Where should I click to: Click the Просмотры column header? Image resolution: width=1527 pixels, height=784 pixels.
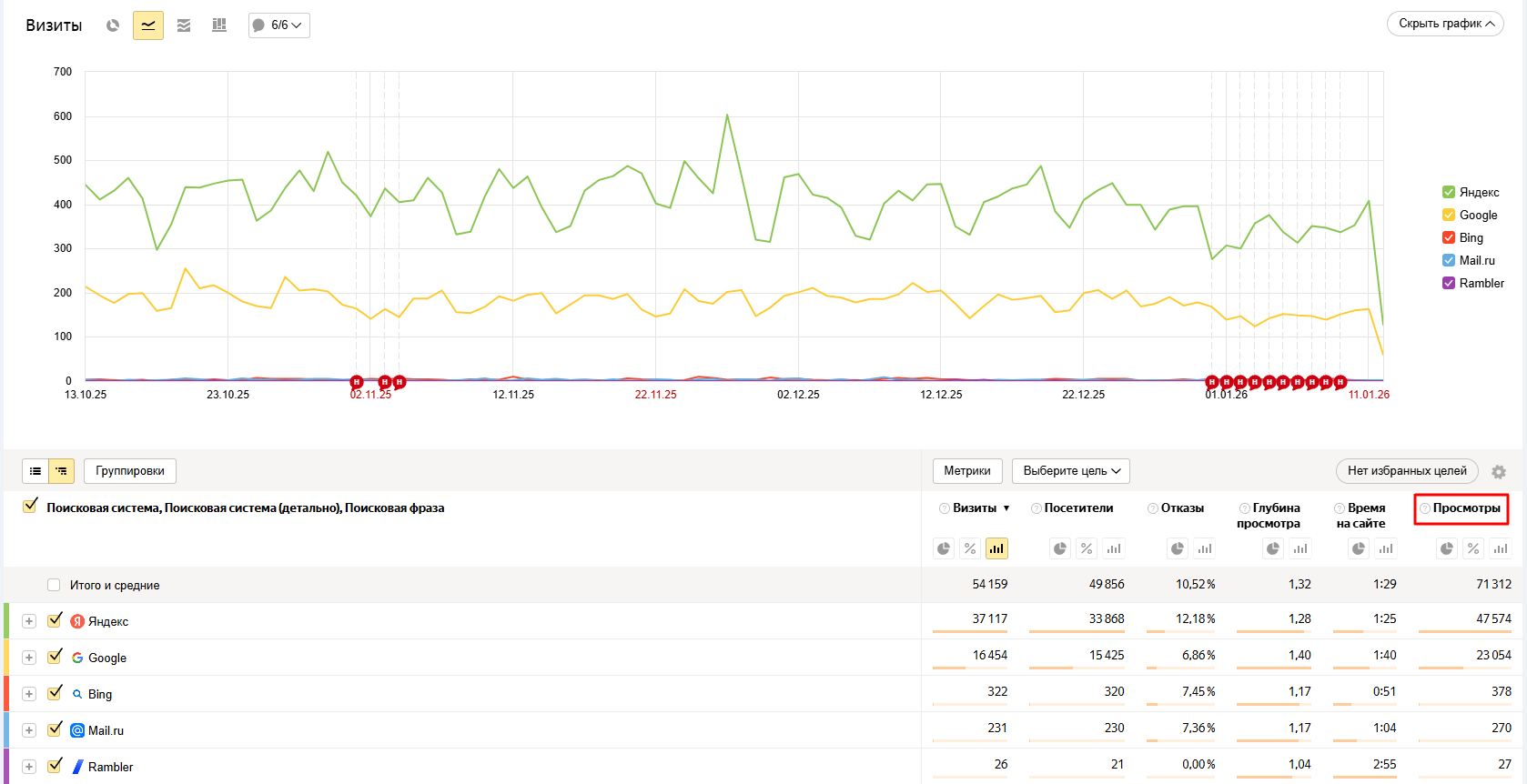point(1466,508)
